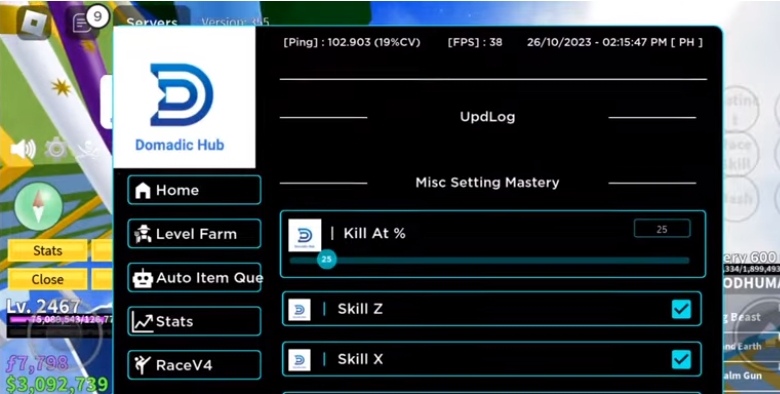The width and height of the screenshot is (780, 394).
Task: Open the game settings gear icon
Action: coord(56,149)
